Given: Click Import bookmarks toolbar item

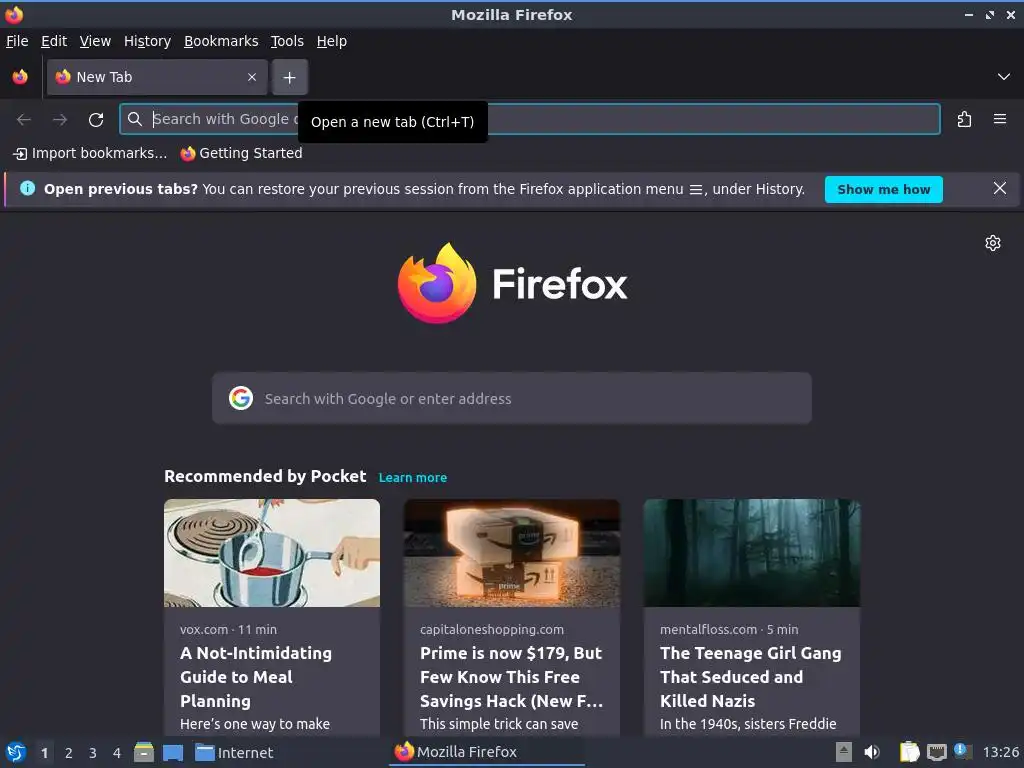Looking at the screenshot, I should tap(90, 153).
